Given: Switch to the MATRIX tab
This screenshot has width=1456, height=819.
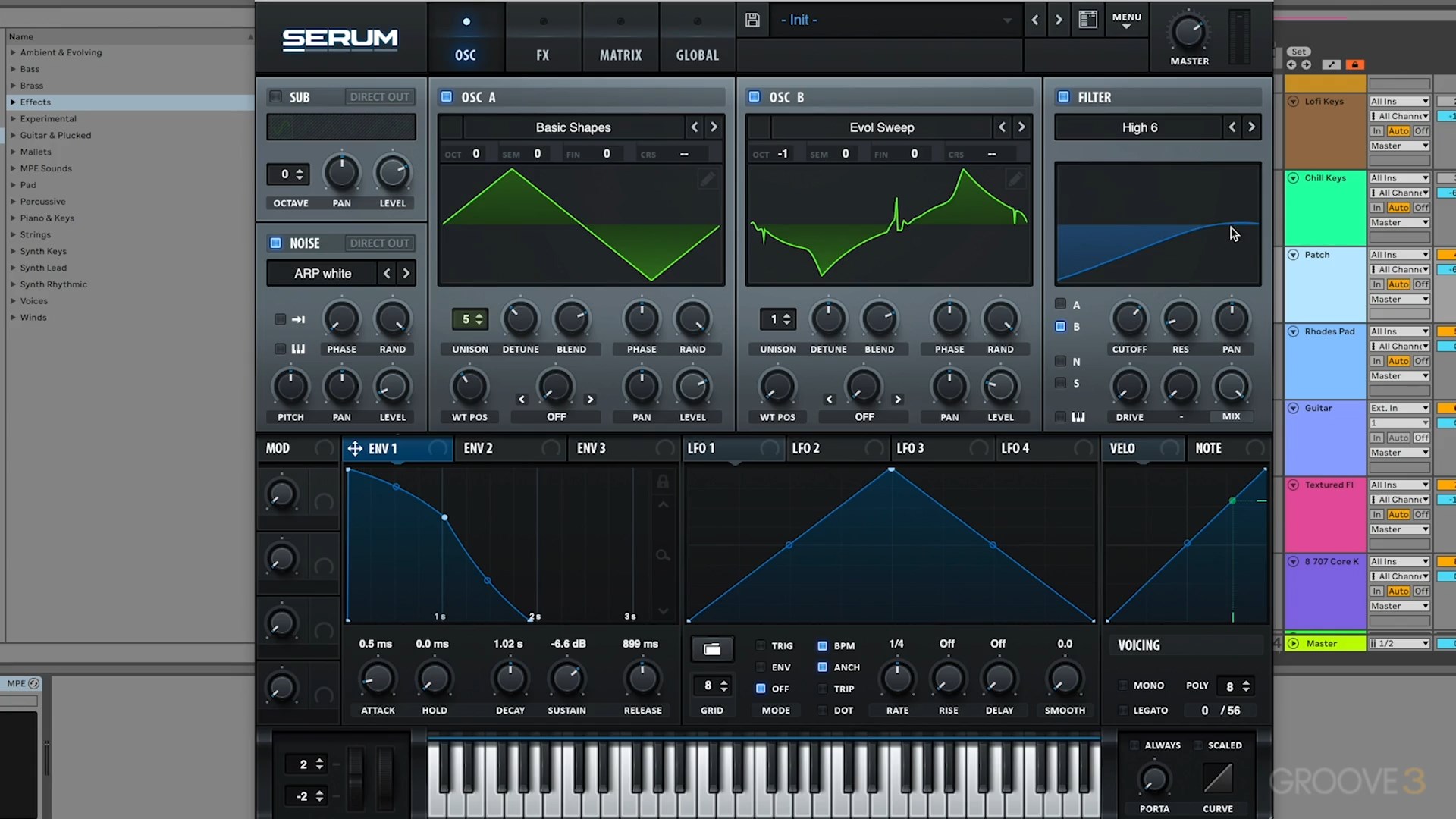Looking at the screenshot, I should coord(620,55).
